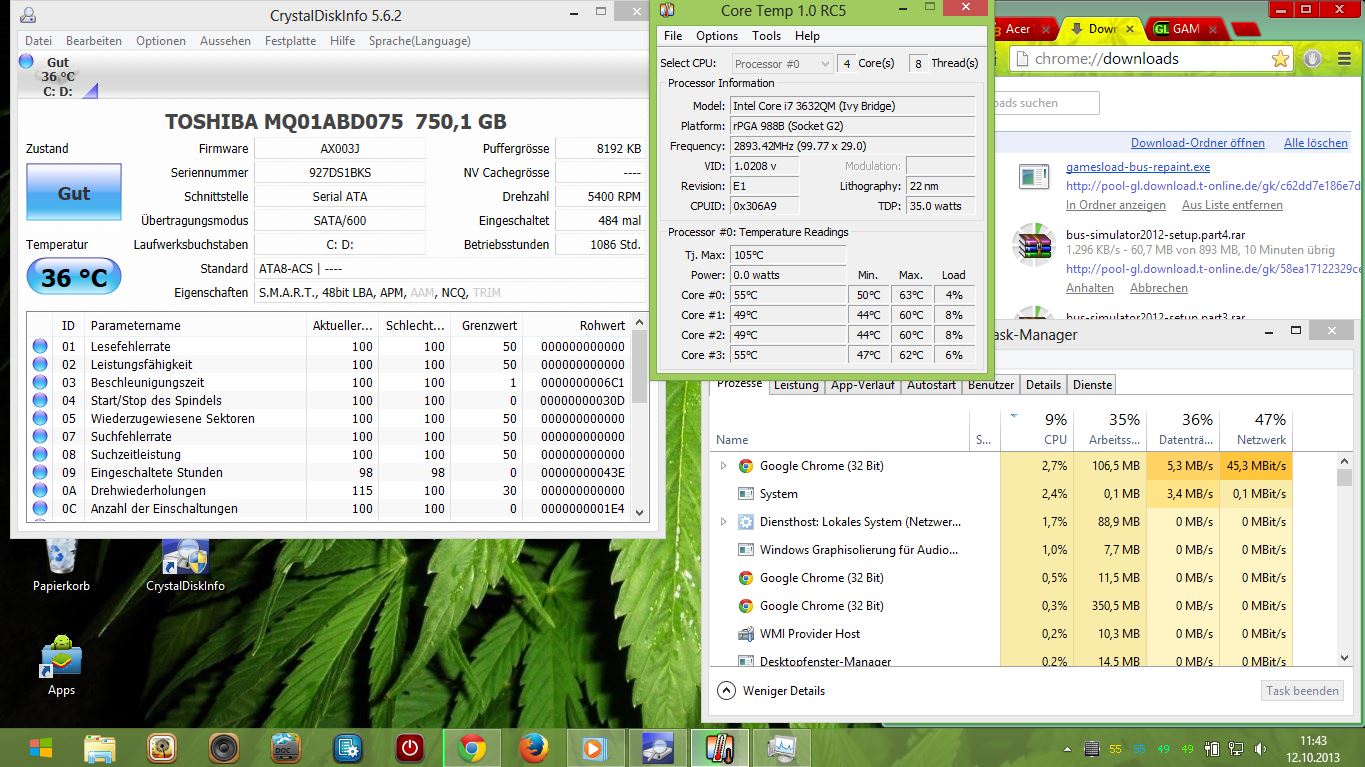Click the network tray icon
This screenshot has width=1365, height=767.
[x=1235, y=749]
